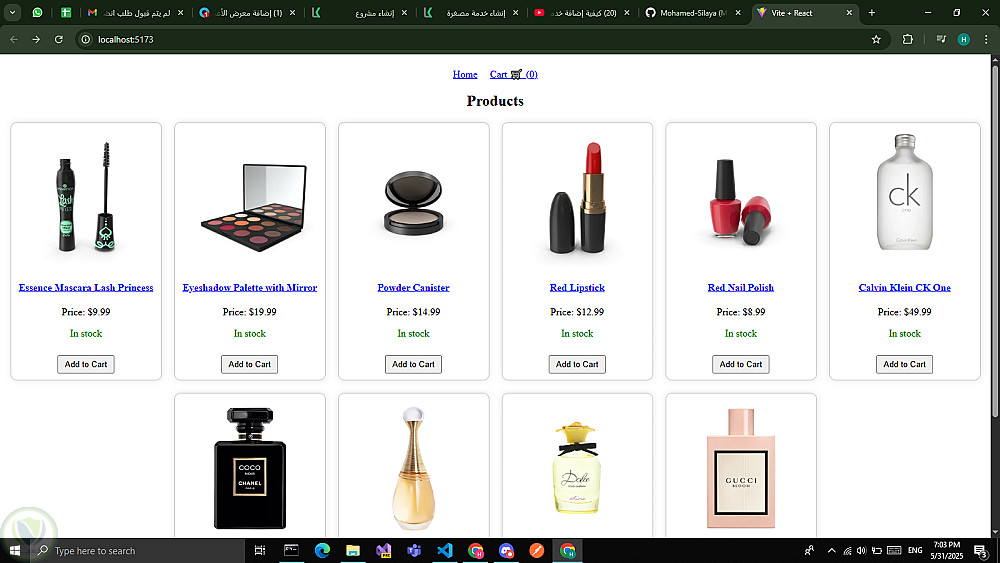Open the Red Lipstick product link
Viewport: 1000px width, 563px height.
click(577, 288)
